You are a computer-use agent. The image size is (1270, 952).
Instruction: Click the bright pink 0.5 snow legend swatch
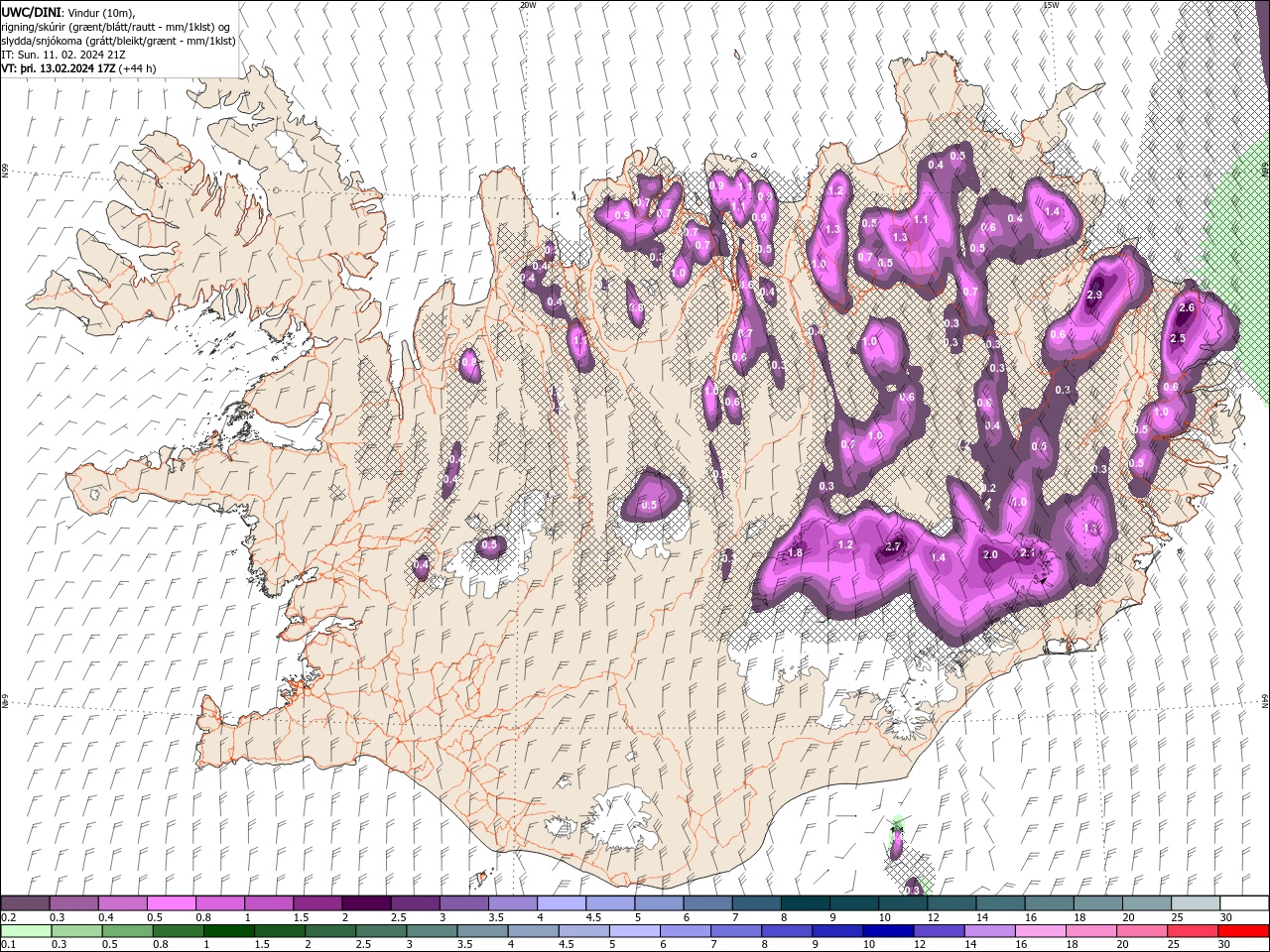click(x=171, y=903)
